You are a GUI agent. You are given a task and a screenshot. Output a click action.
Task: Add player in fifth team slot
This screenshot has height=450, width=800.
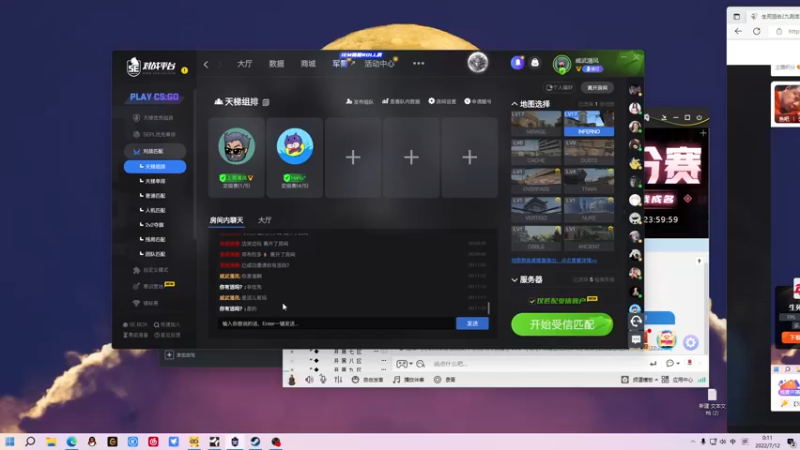[469, 157]
